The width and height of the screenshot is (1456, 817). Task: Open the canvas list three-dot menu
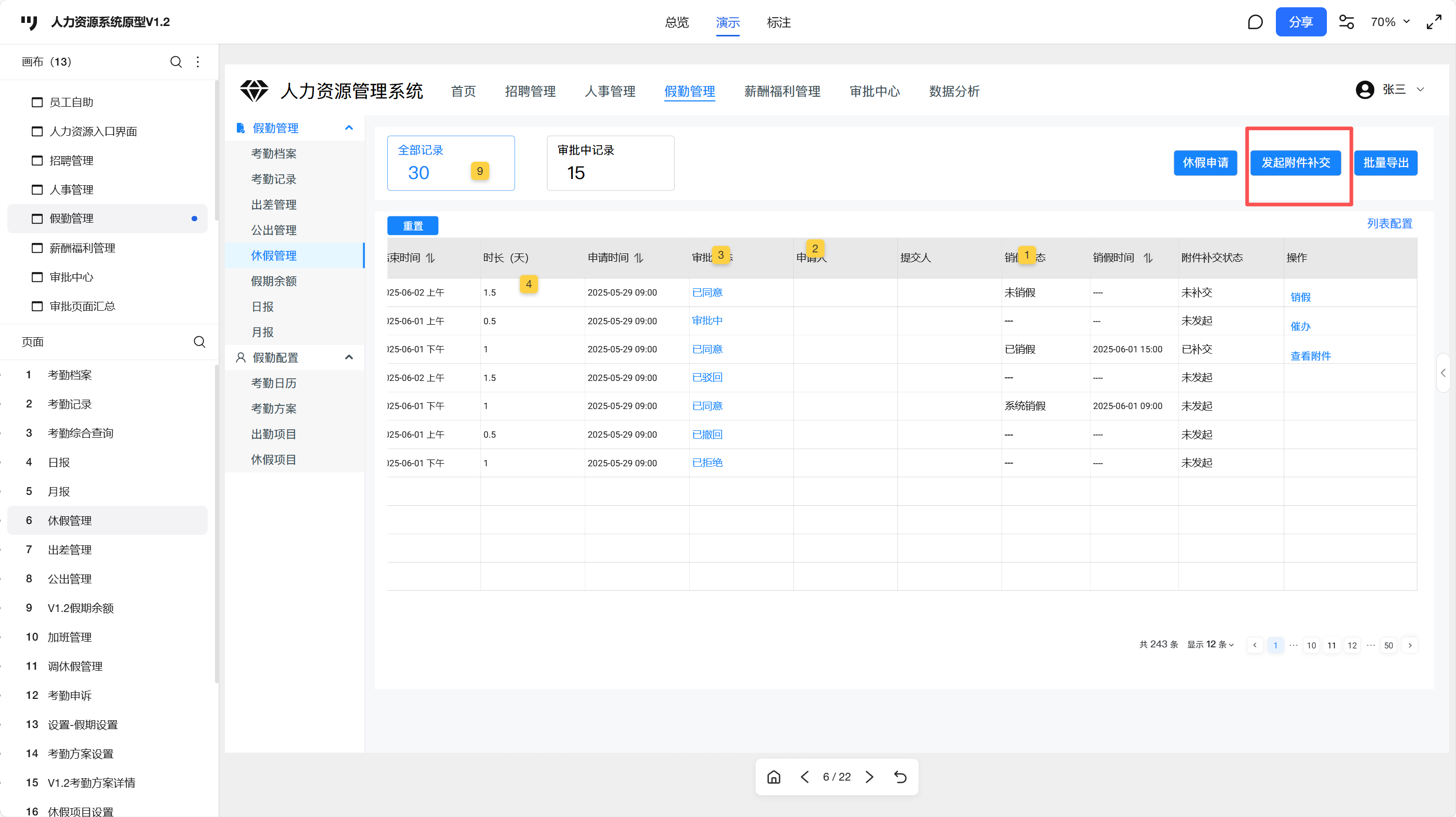click(x=198, y=61)
